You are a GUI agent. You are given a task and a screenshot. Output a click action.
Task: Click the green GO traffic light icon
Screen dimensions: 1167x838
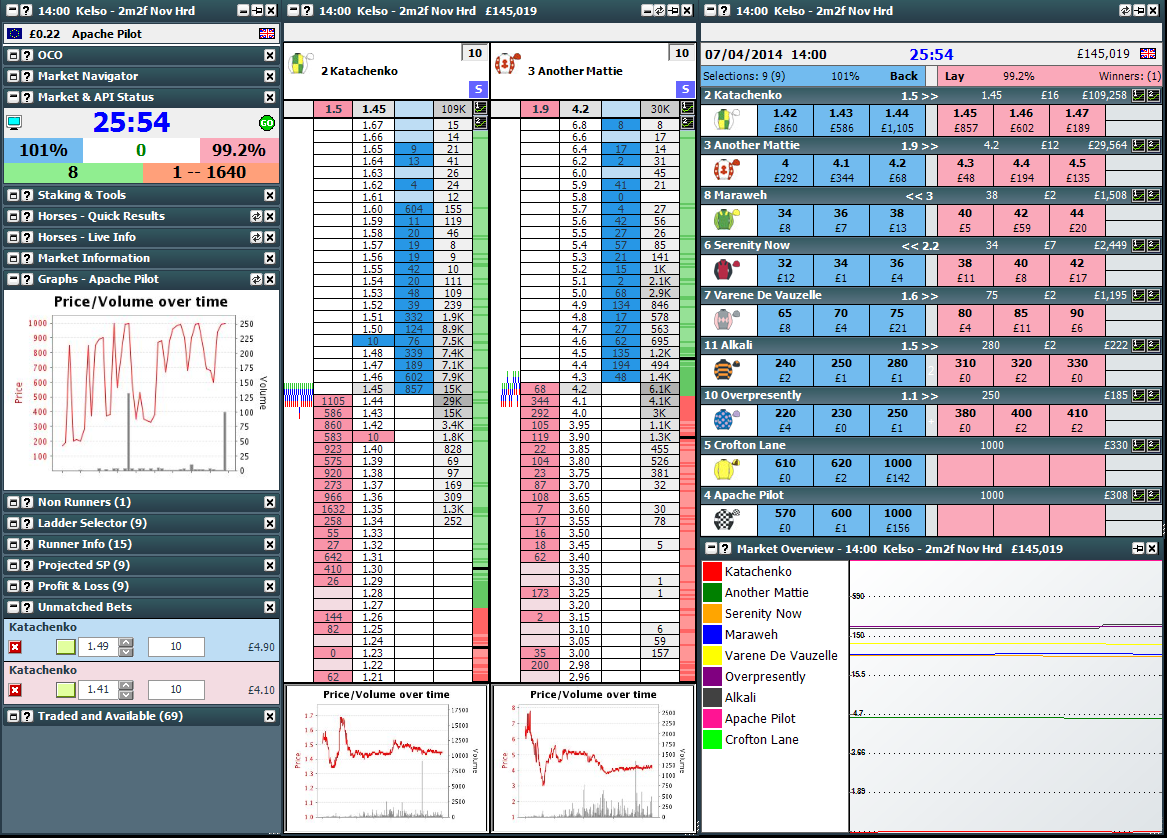coord(264,120)
